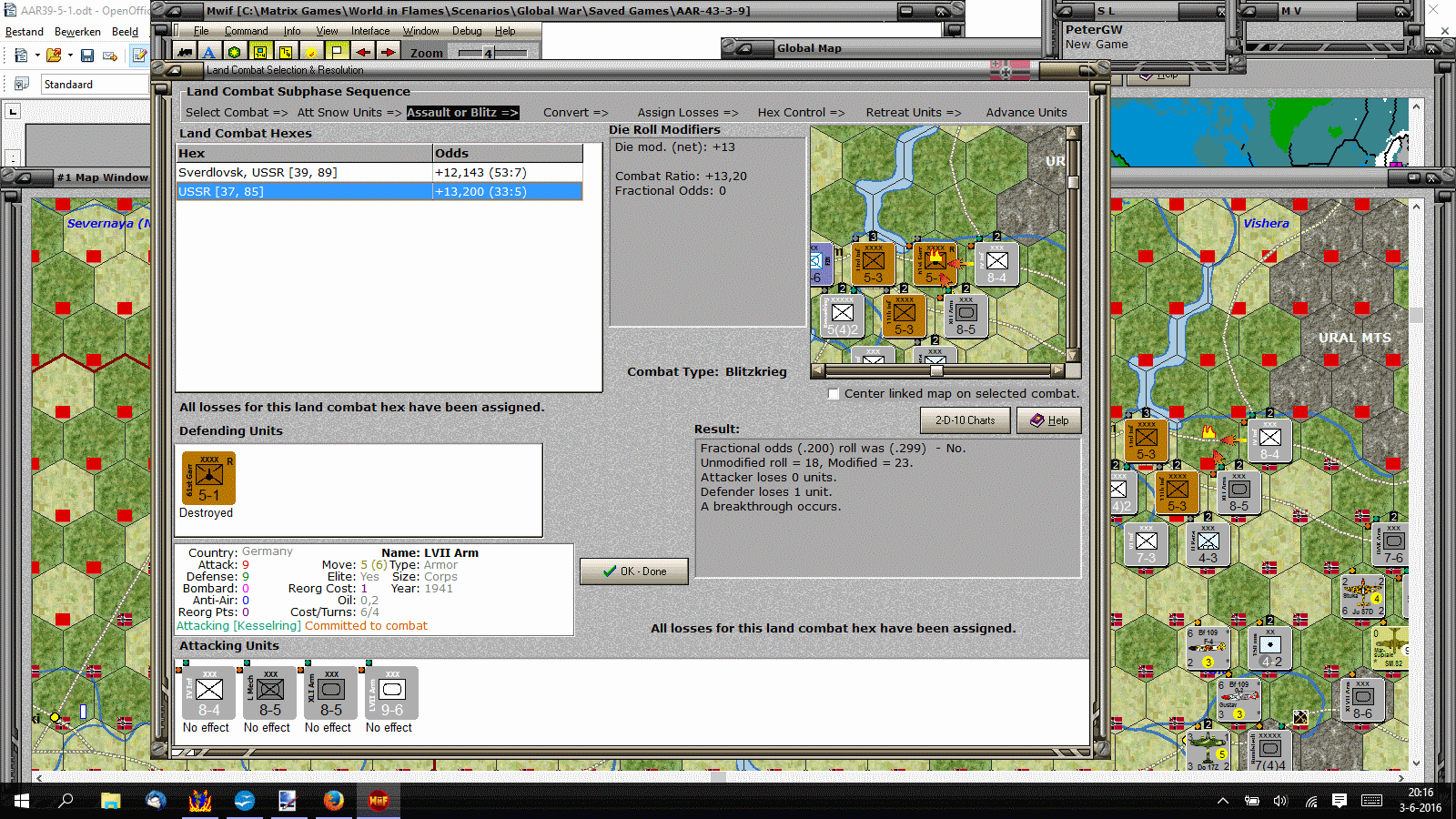Select the 8-5 mech attacking unit counter
This screenshot has width=1456, height=819.
[x=270, y=693]
